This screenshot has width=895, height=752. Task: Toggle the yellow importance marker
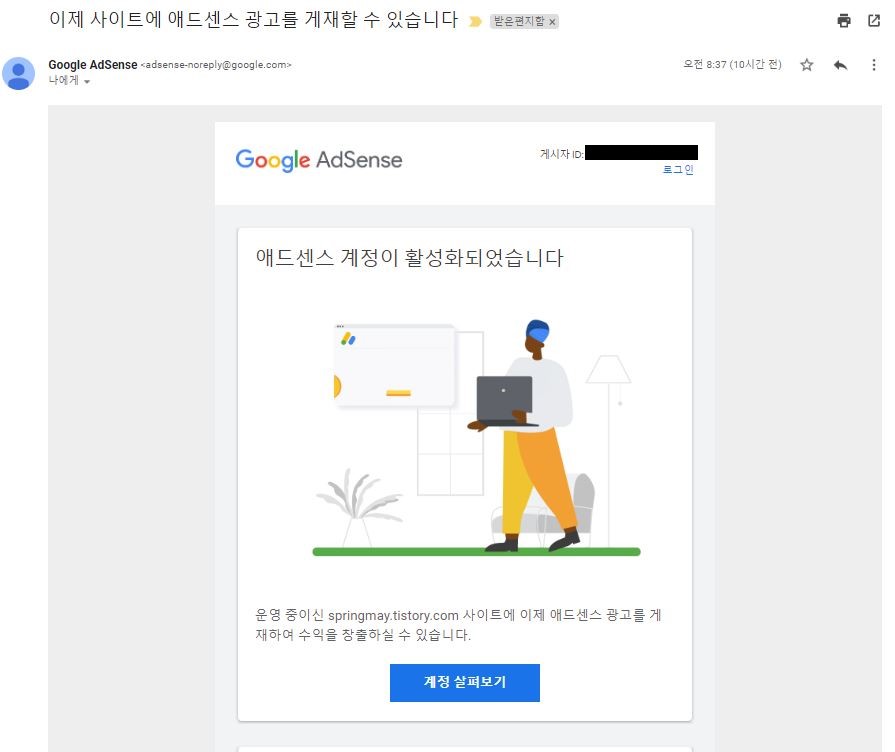[475, 22]
